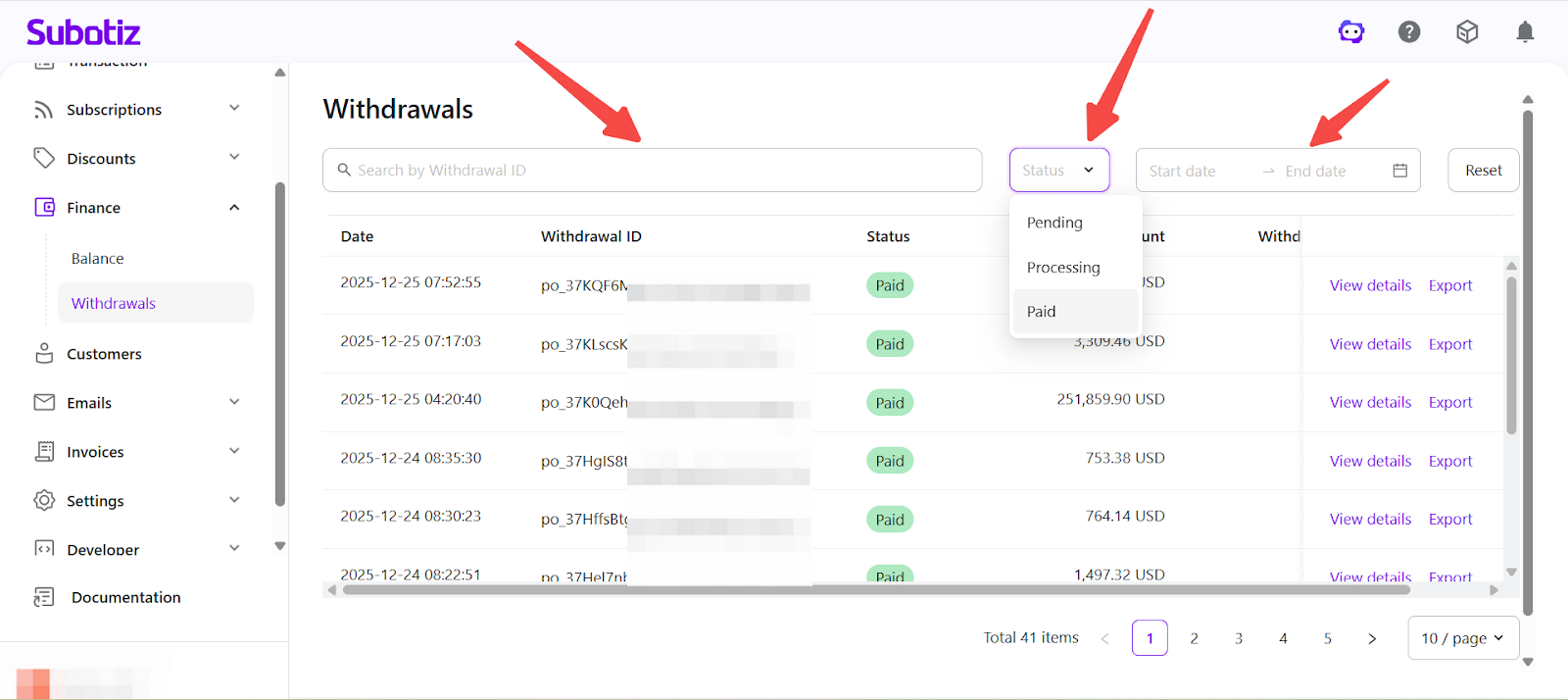Click the Customers icon in sidebar
1568x700 pixels.
coord(44,354)
